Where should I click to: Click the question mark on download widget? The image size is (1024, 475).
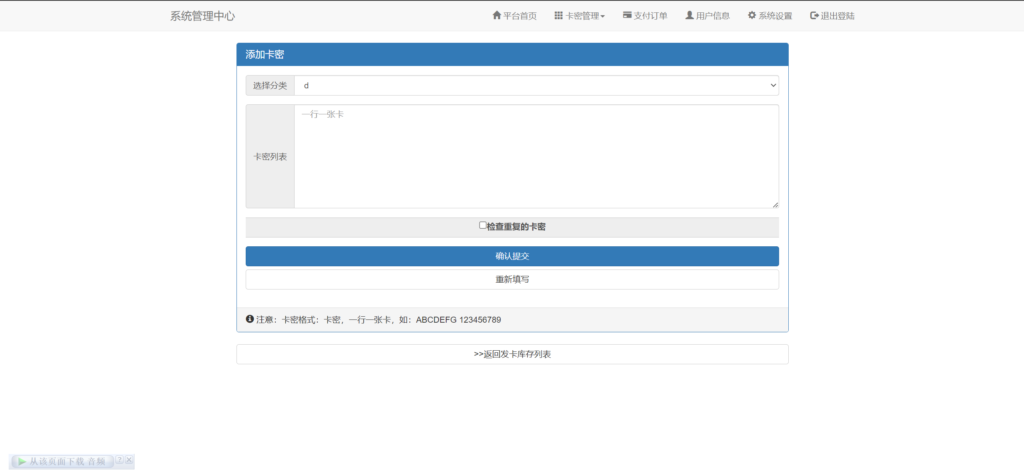(x=119, y=460)
